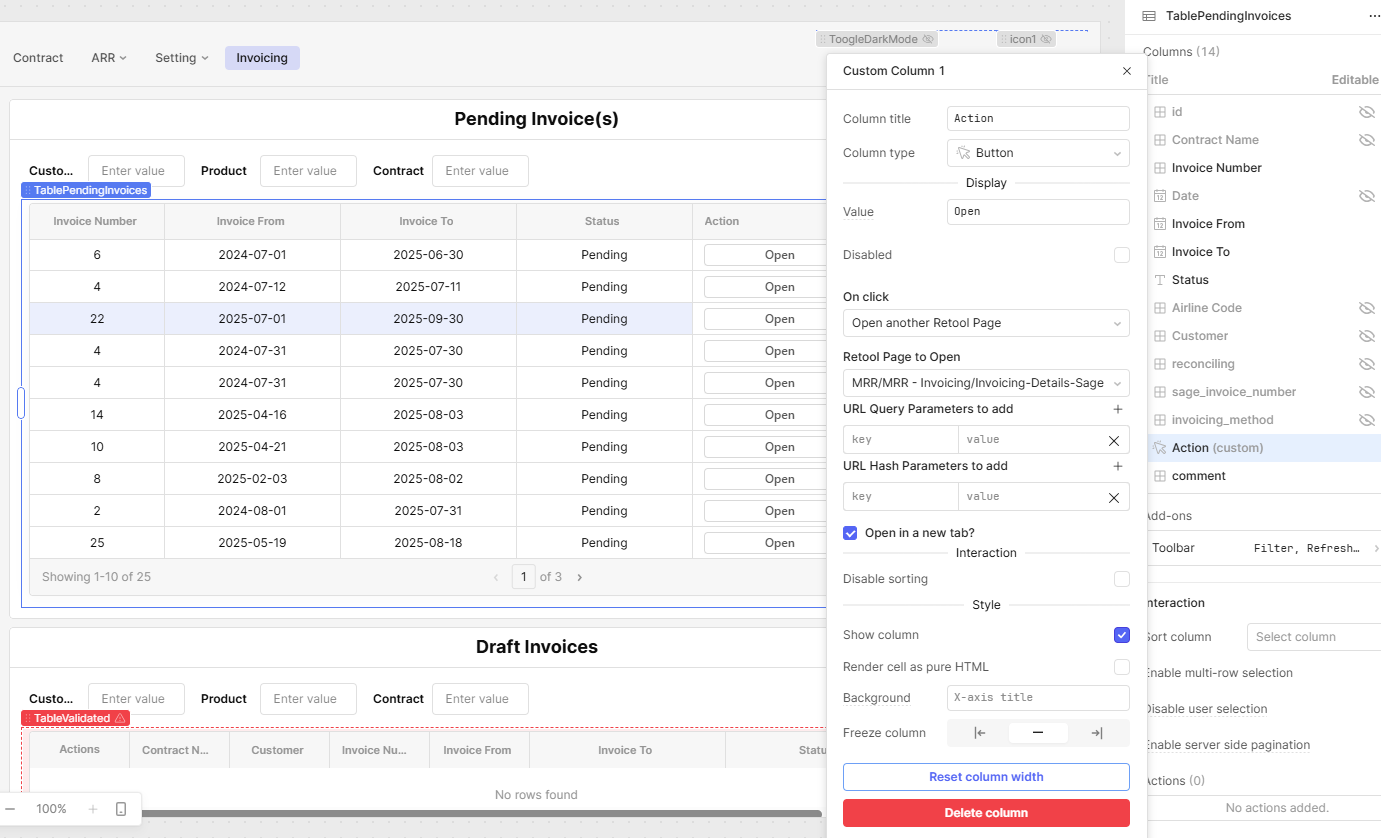
Task: Uncheck the Show column checkbox
Action: pyautogui.click(x=1122, y=635)
